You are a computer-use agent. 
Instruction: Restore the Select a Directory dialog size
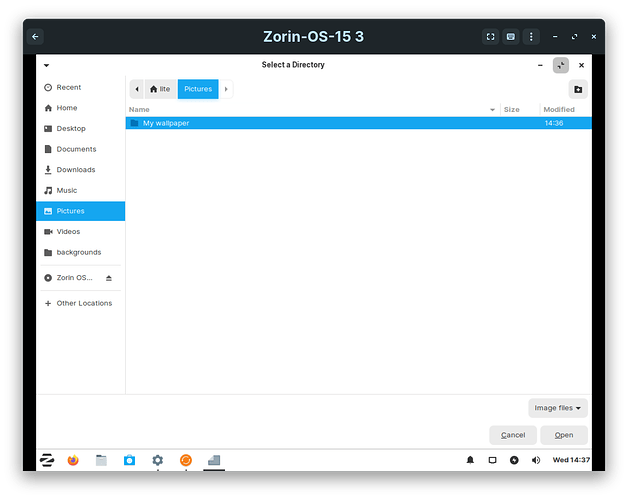click(561, 65)
